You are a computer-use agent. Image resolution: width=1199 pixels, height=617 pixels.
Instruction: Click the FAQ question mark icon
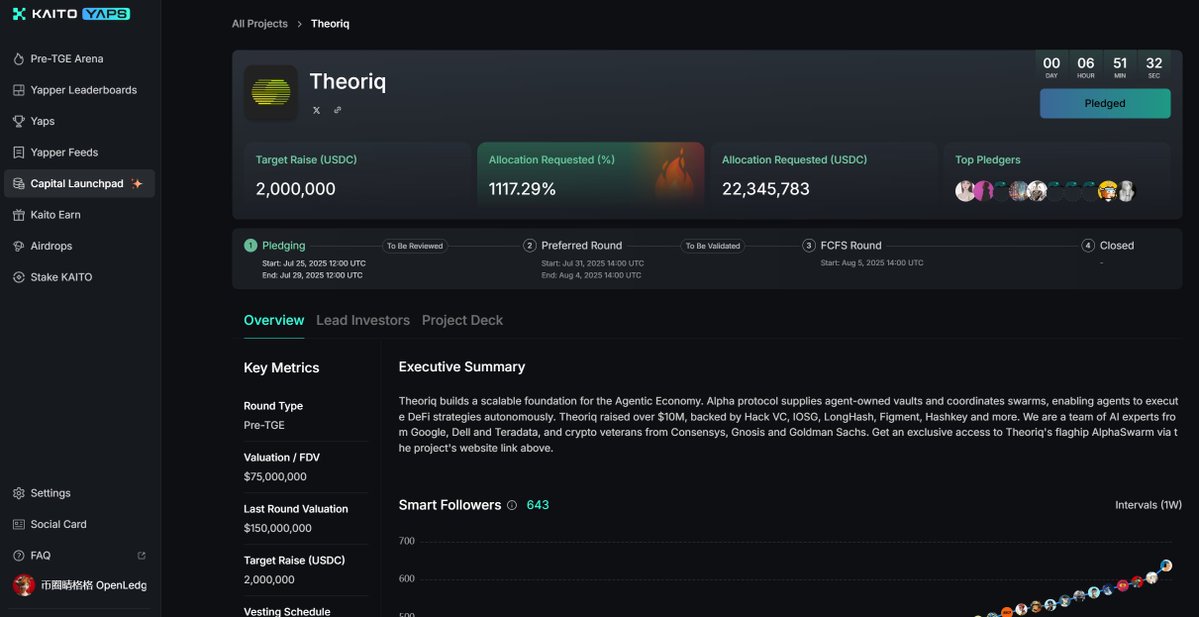tap(19, 556)
